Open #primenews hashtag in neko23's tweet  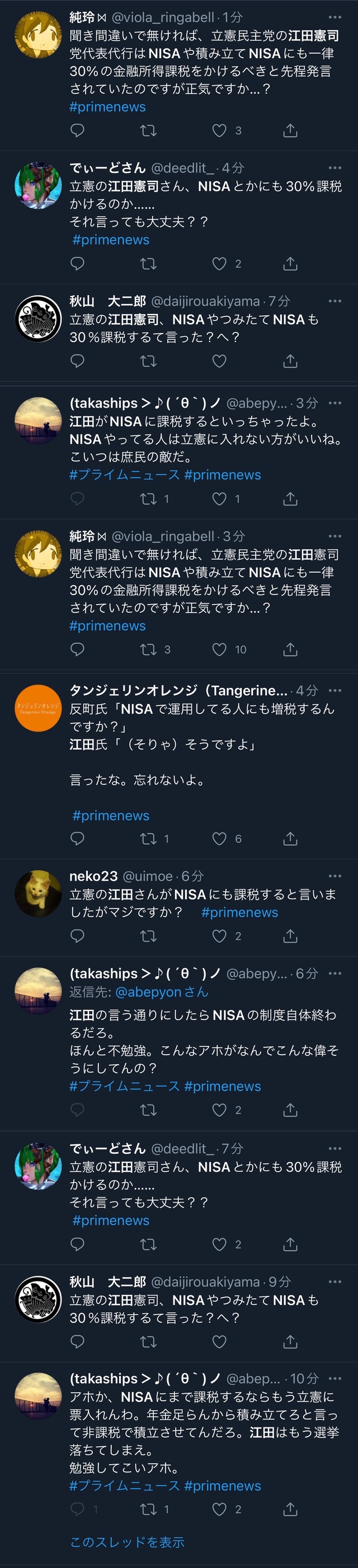pos(239,912)
